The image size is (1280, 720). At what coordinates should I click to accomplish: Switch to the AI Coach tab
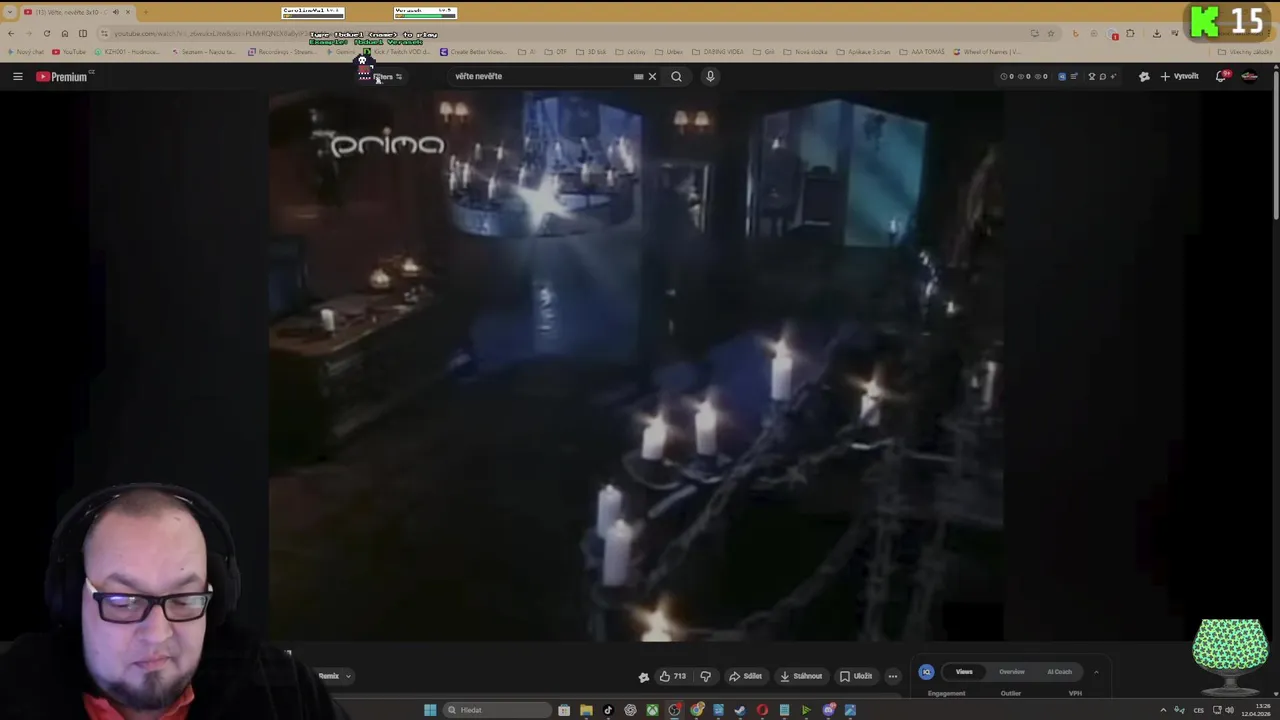pos(1060,672)
